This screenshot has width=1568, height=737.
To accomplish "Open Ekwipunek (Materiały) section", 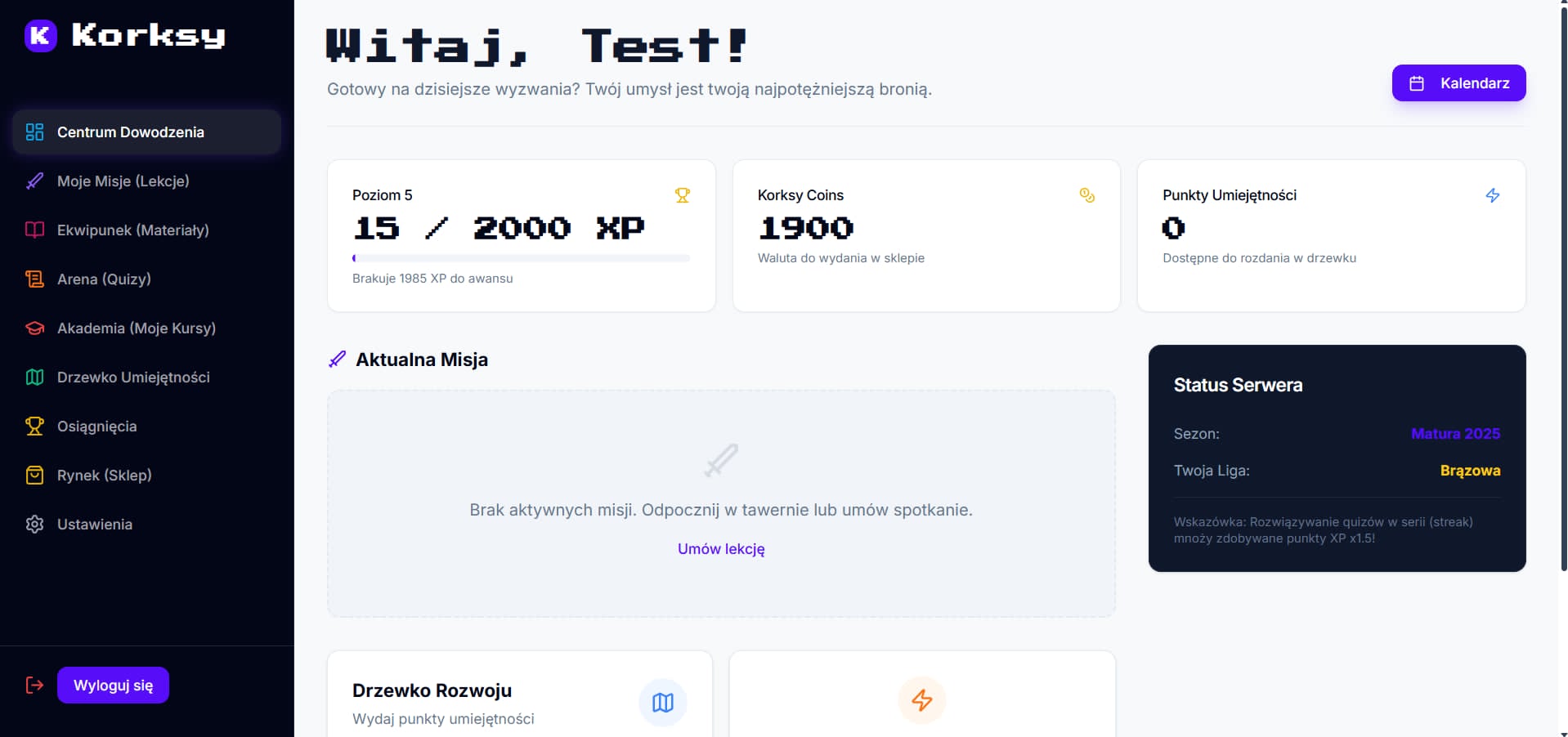I will click(x=147, y=230).
